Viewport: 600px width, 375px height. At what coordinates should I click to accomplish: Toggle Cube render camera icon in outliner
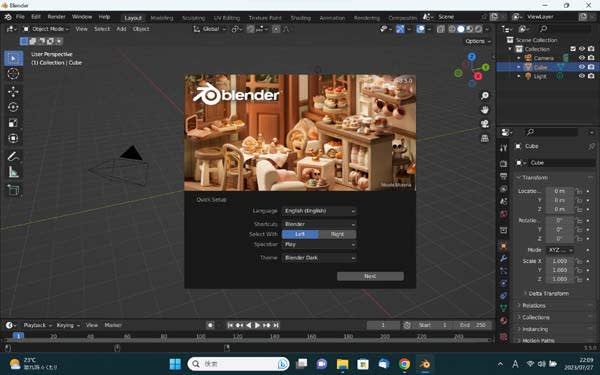click(x=591, y=67)
